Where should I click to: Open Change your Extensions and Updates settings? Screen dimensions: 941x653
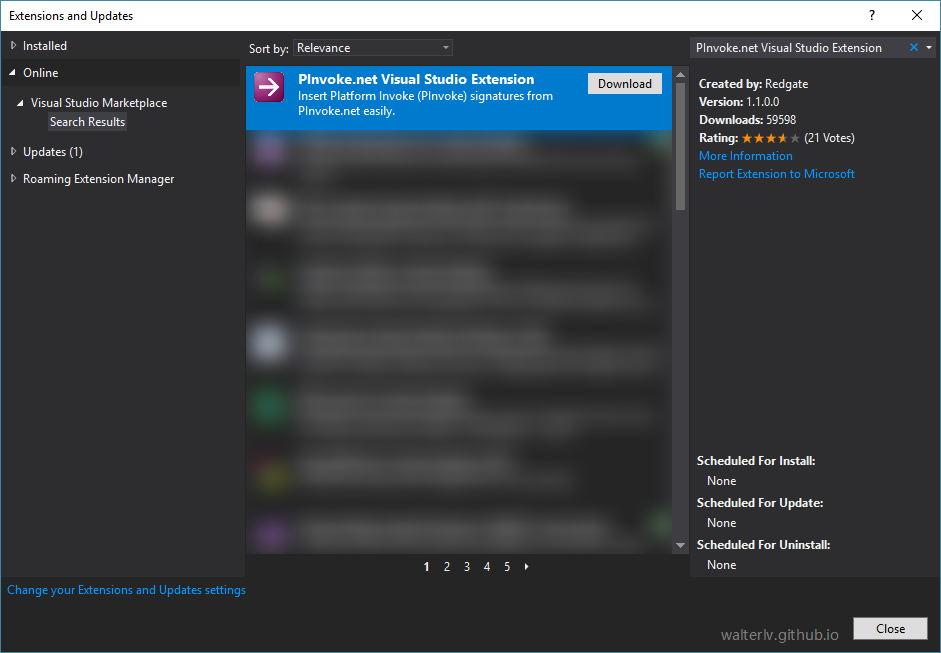[126, 590]
